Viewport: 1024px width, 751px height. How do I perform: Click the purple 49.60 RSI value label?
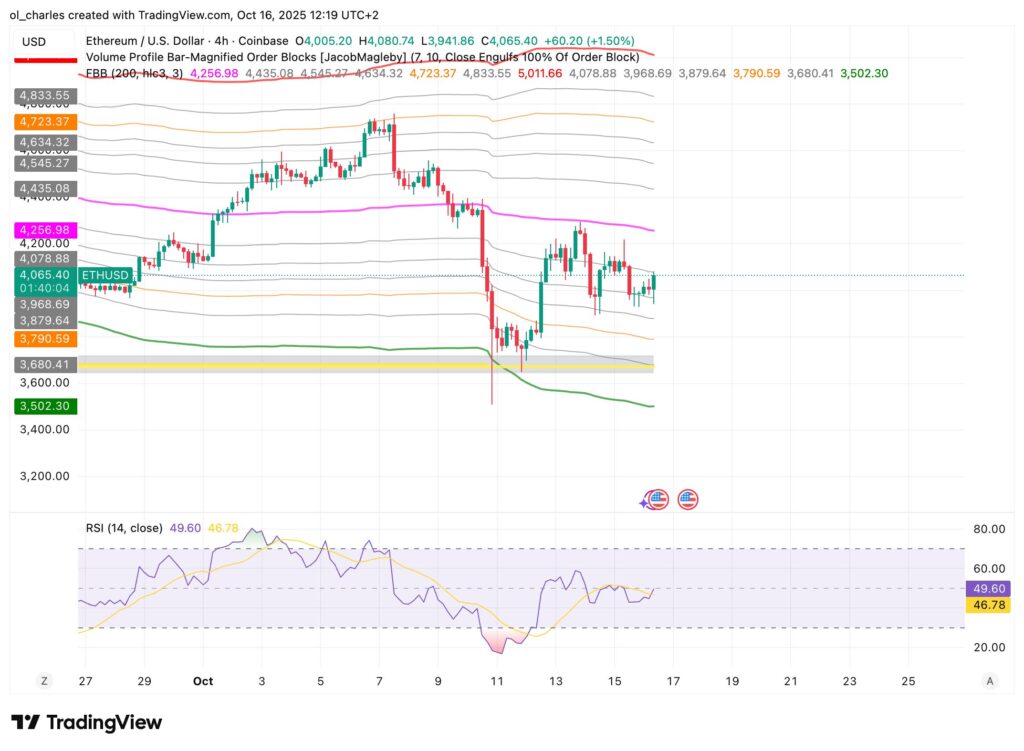(989, 590)
